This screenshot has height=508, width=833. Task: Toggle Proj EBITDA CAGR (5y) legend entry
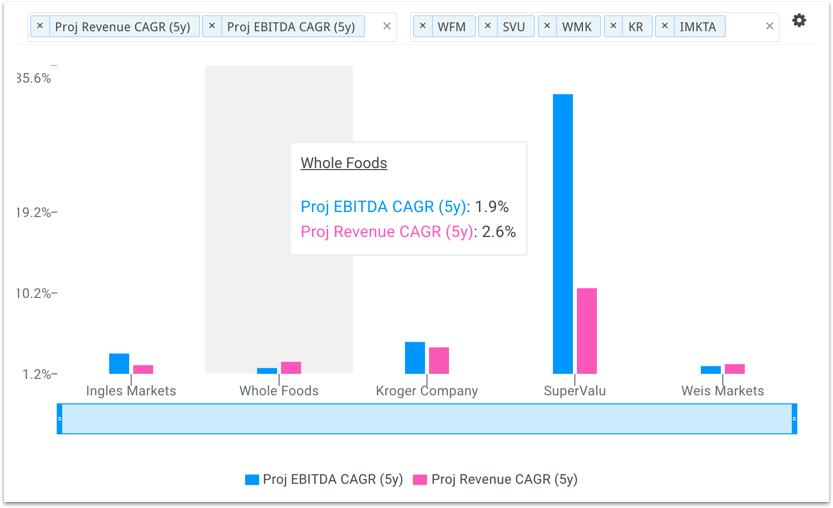tap(324, 479)
